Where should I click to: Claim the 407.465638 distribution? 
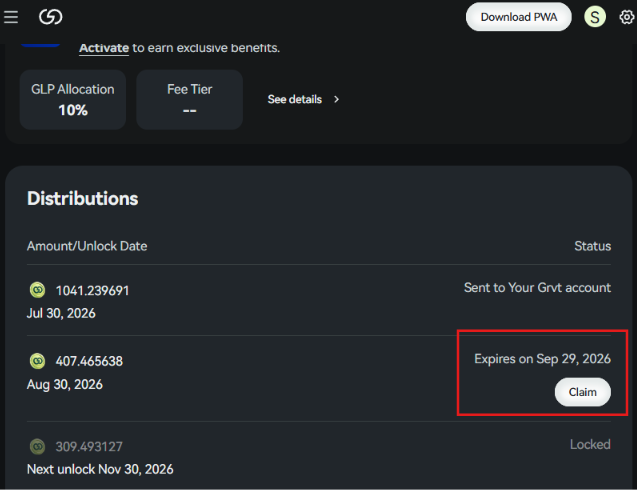tap(582, 392)
